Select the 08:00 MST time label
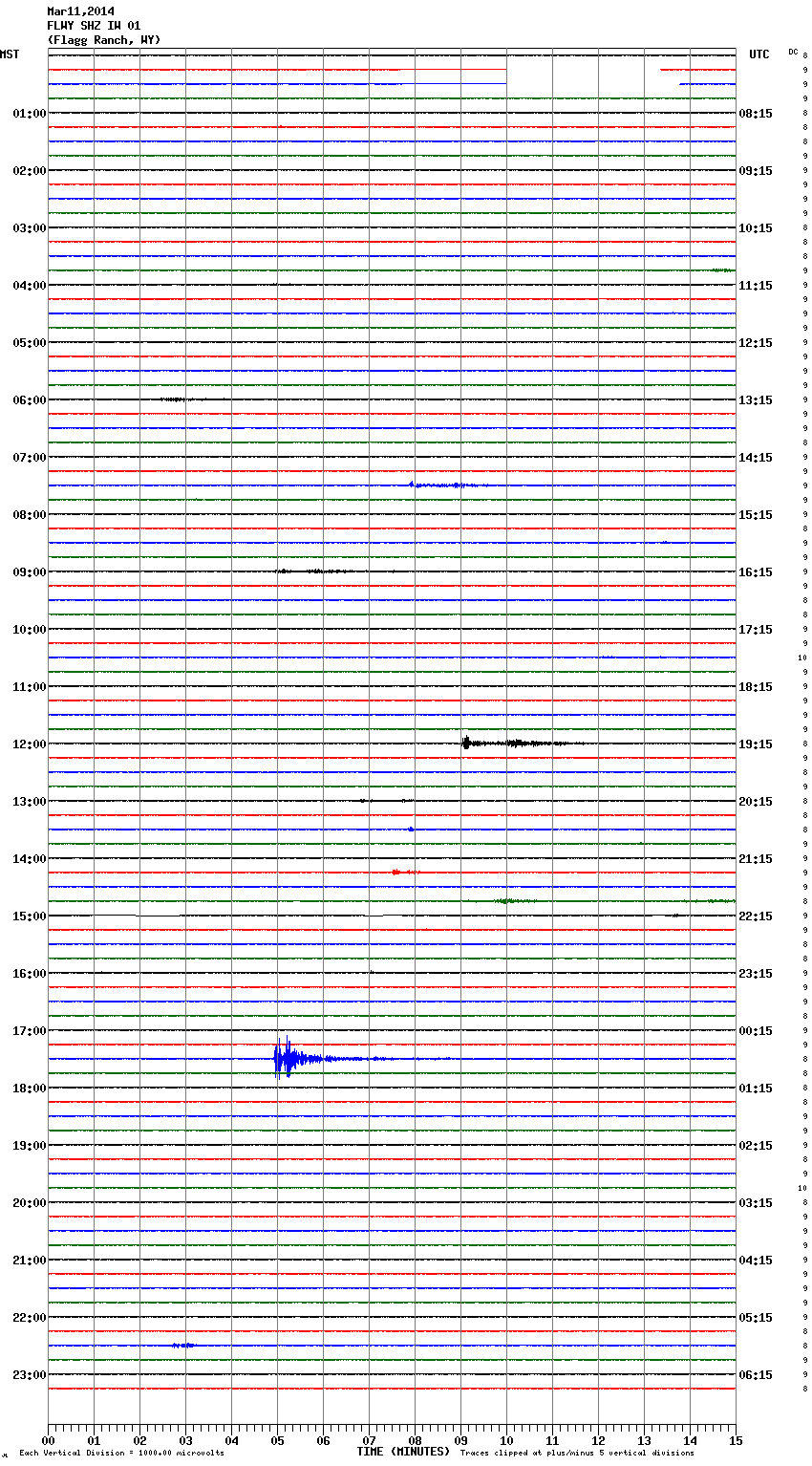The height and width of the screenshot is (1466, 812). point(30,515)
